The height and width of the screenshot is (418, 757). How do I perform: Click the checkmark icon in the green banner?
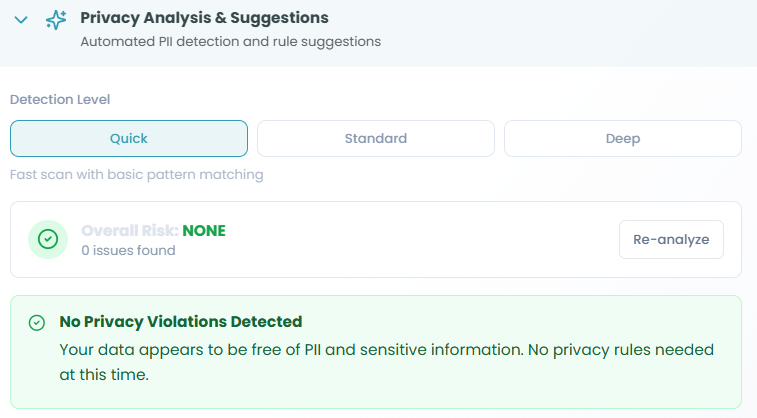[x=37, y=322]
